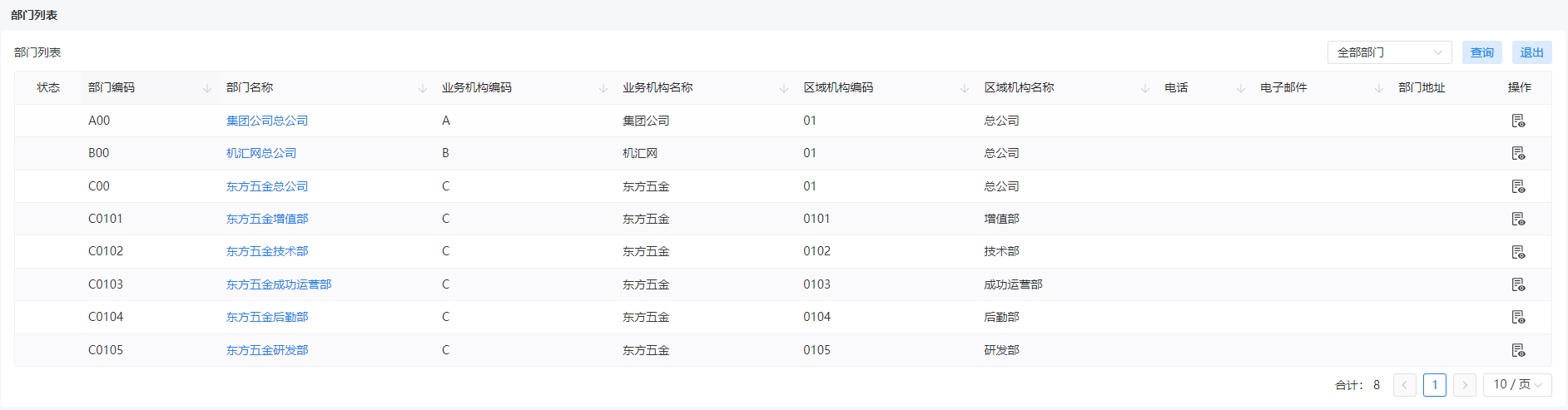The image size is (1568, 410).
Task: Open details icon for row A00
Action: 1518,121
